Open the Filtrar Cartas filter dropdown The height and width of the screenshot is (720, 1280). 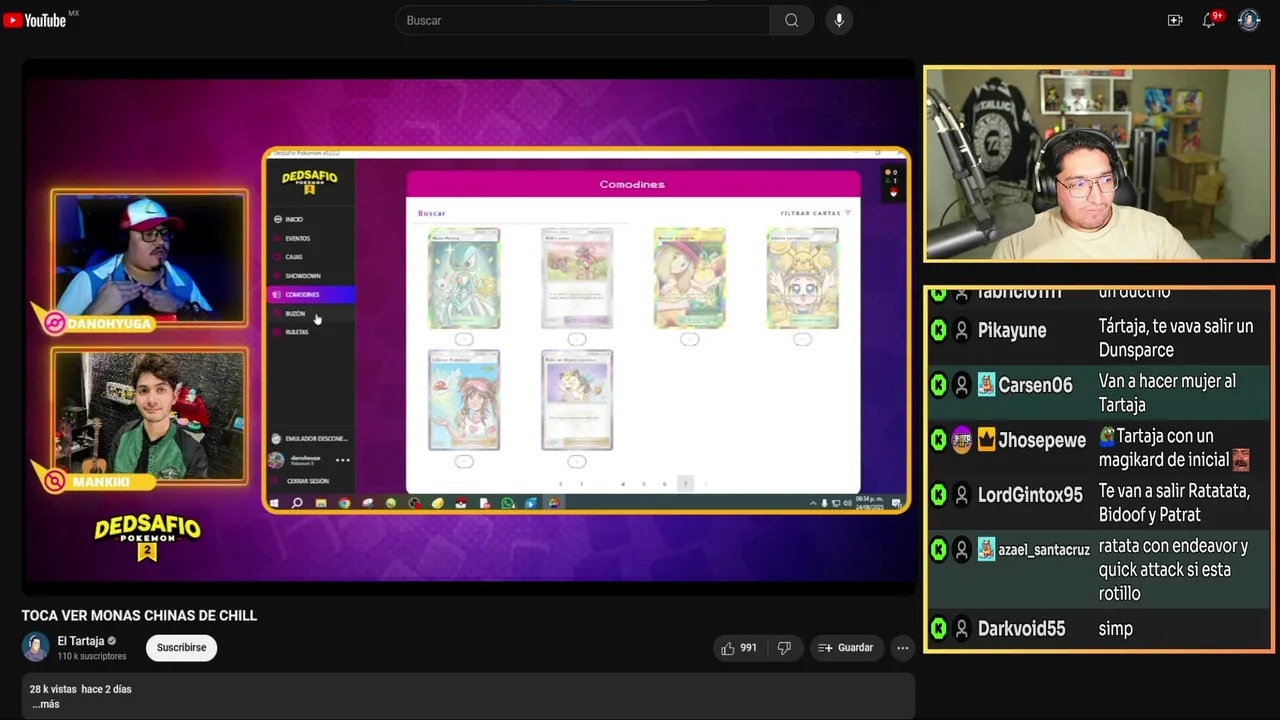(816, 213)
